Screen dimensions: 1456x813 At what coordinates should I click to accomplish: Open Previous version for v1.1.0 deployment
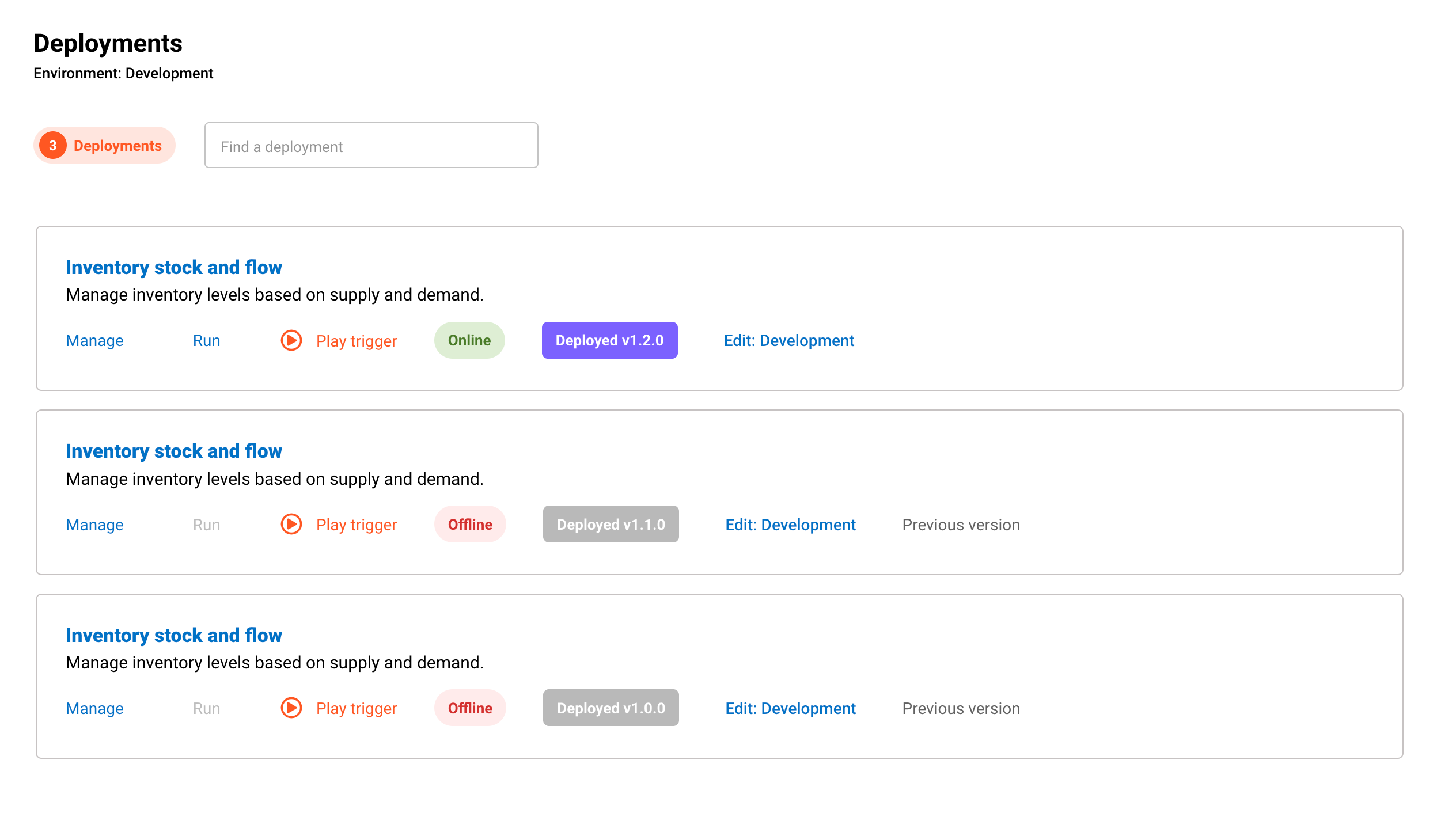coord(960,524)
